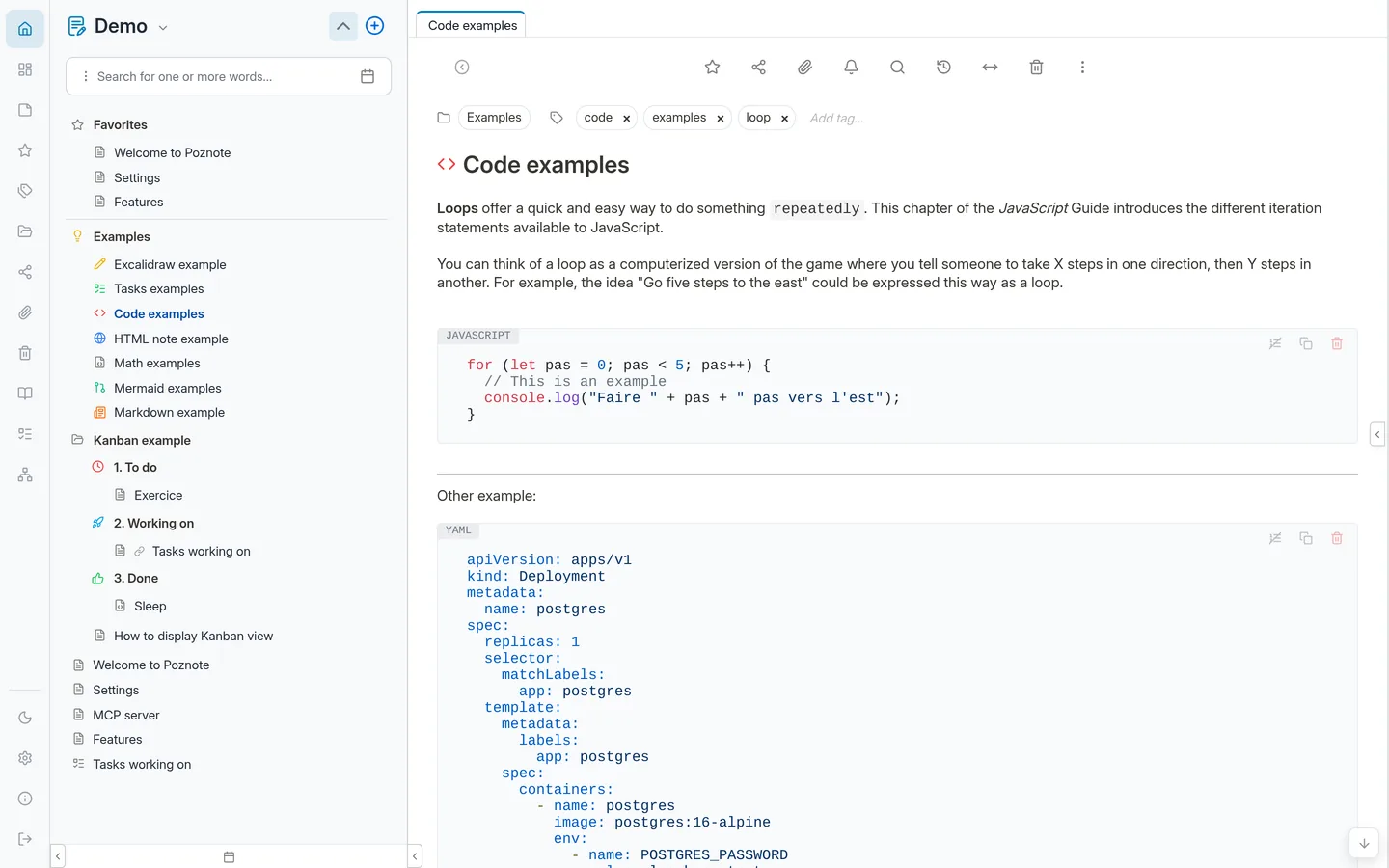Open the three-dot more menu
The height and width of the screenshot is (868, 1389).
[1082, 67]
